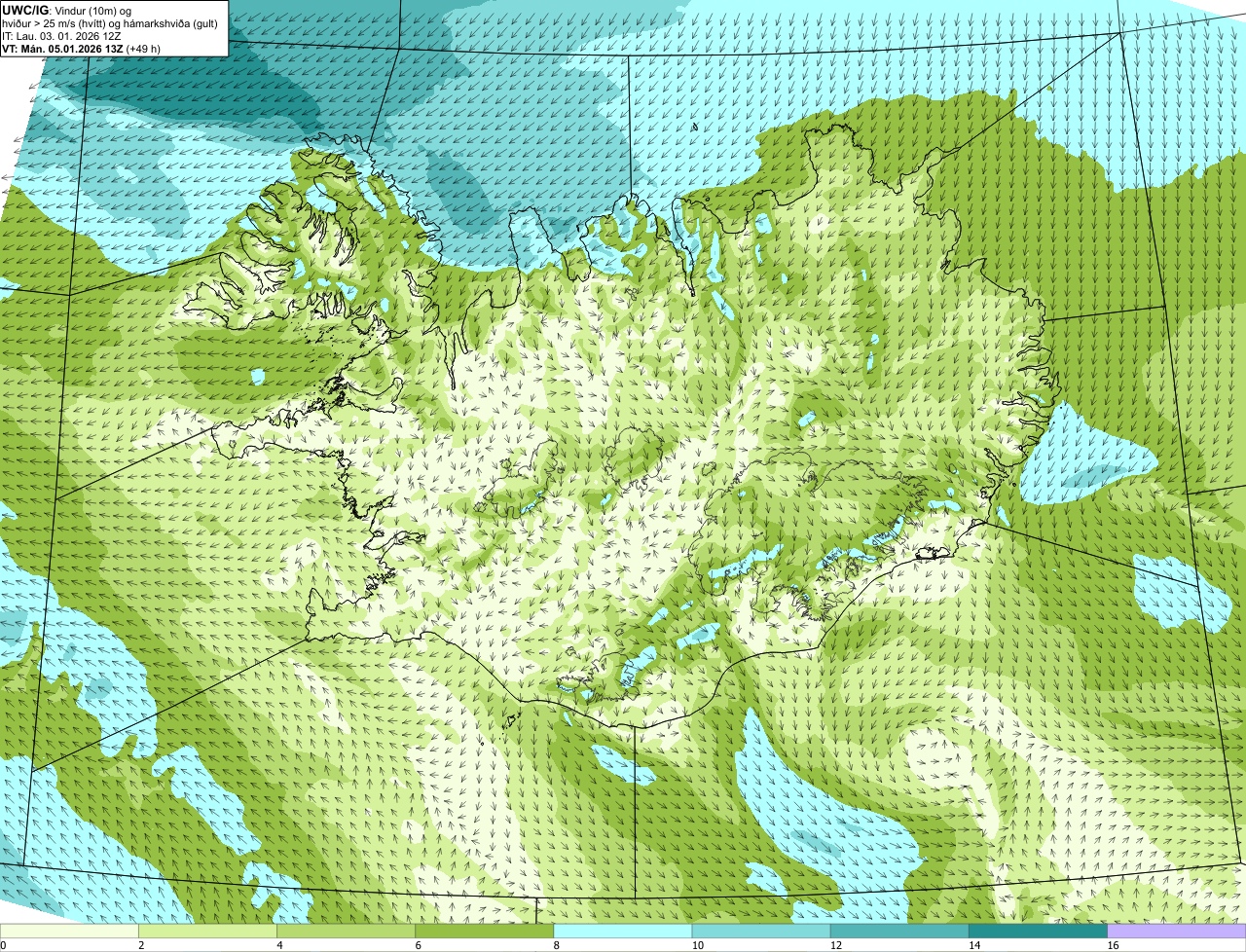This screenshot has width=1246, height=952.
Task: Click the 0–2 m/s pale yellow legend swatch
Action: [x=69, y=932]
